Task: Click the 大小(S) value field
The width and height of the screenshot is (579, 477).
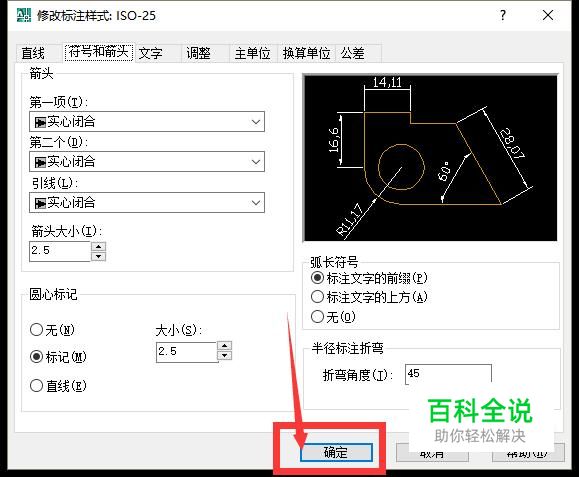Action: coord(186,352)
